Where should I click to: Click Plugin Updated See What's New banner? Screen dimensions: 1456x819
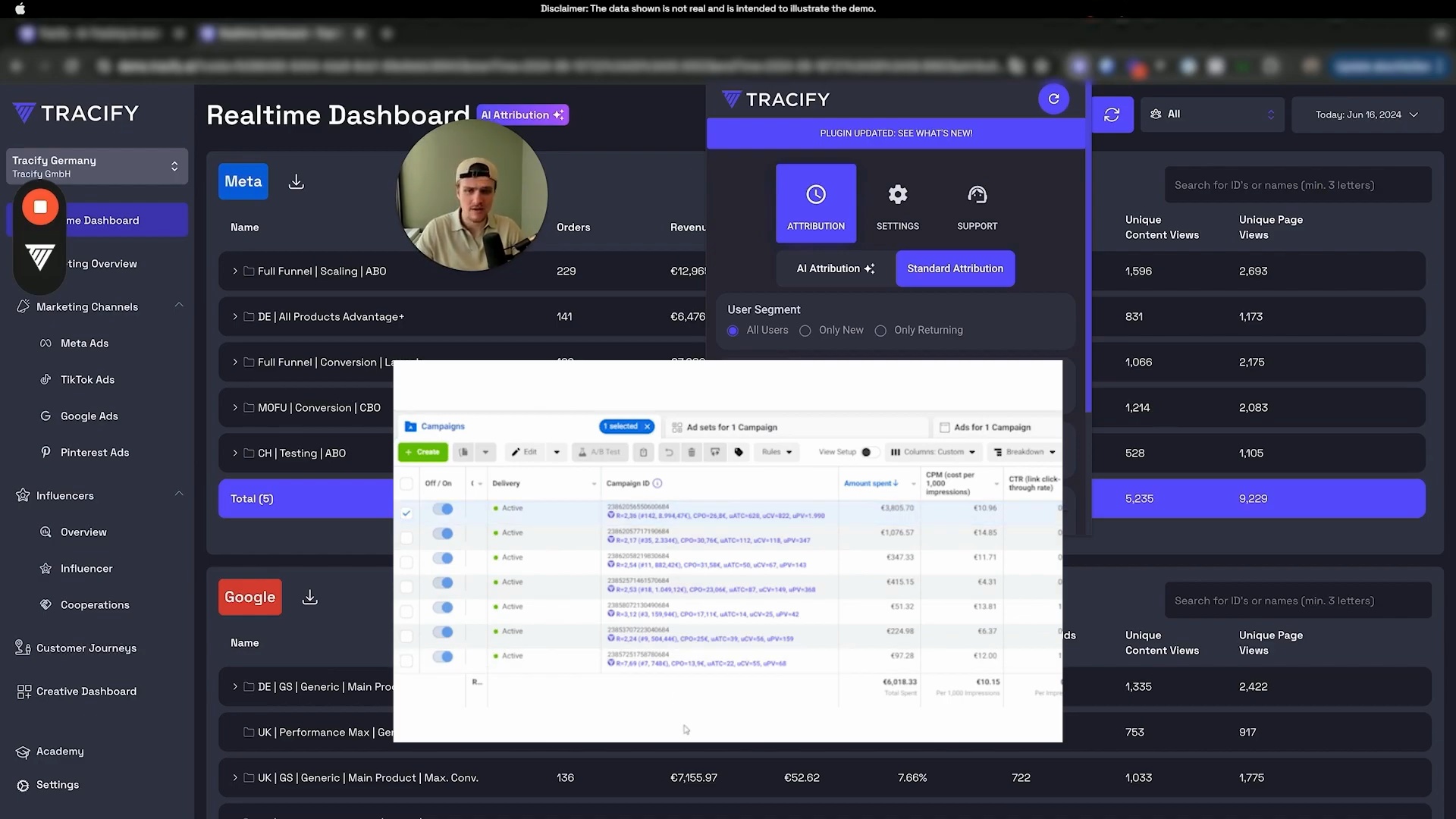896,133
